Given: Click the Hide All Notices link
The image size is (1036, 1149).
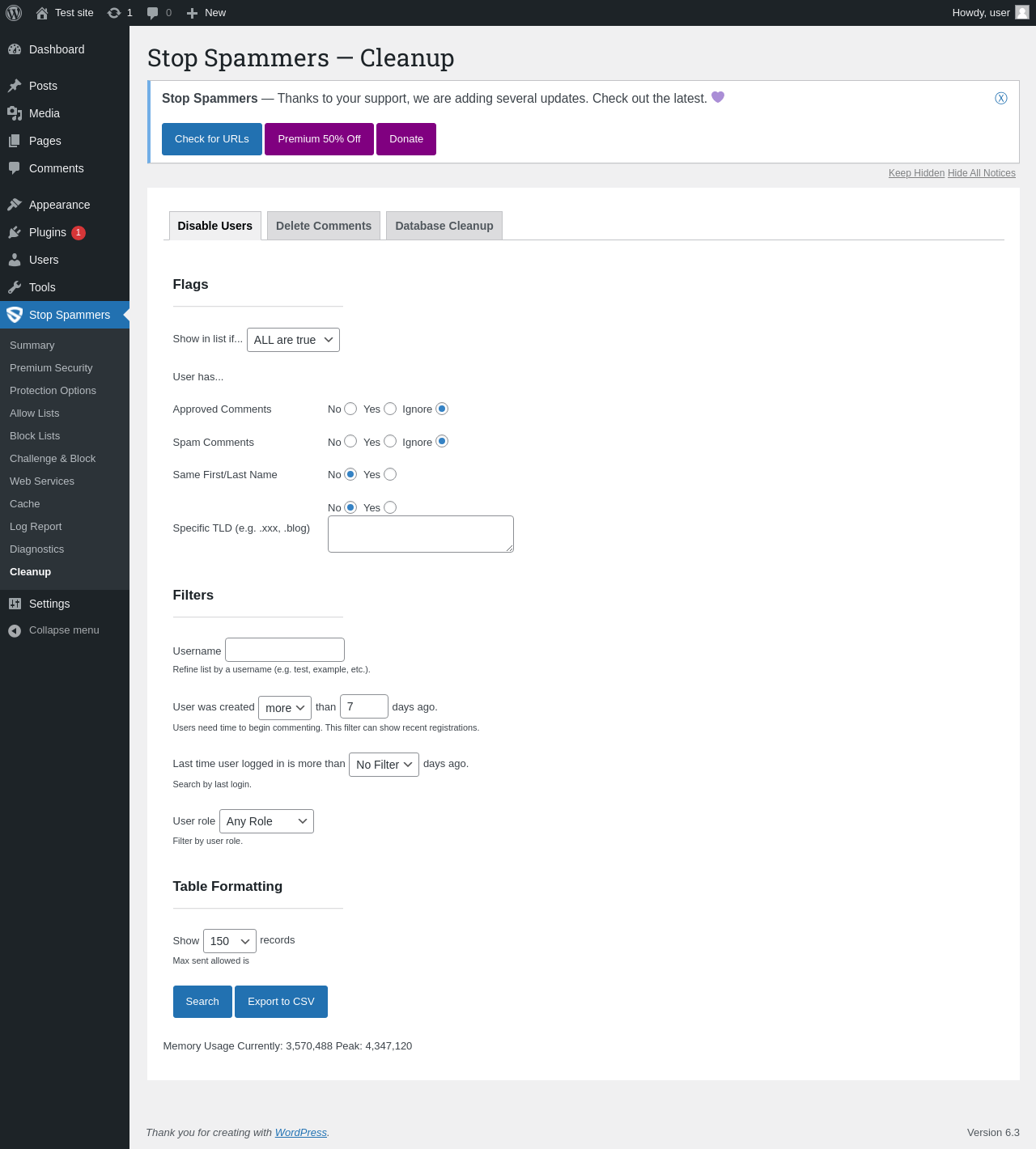Looking at the screenshot, I should [982, 173].
